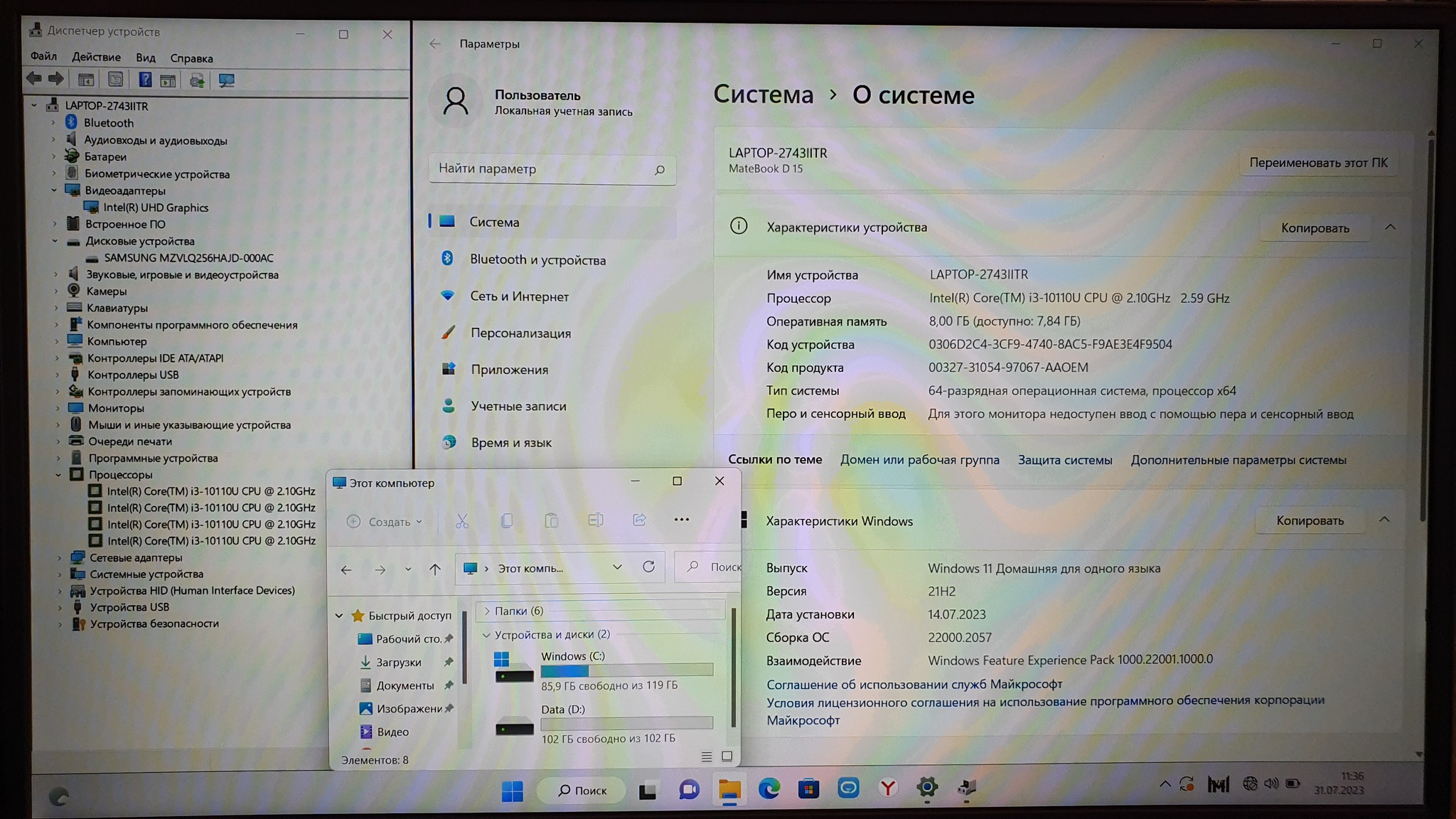Expand the Сетевые адаптеры tree node
This screenshot has height=819, width=1456.
59,558
